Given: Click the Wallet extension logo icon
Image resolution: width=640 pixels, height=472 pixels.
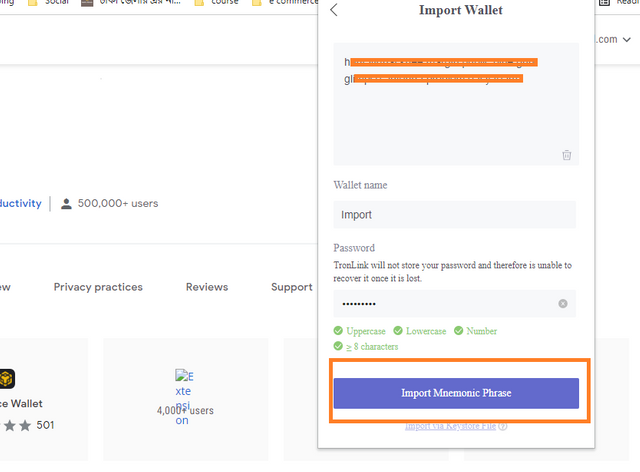Looking at the screenshot, I should tap(7, 379).
